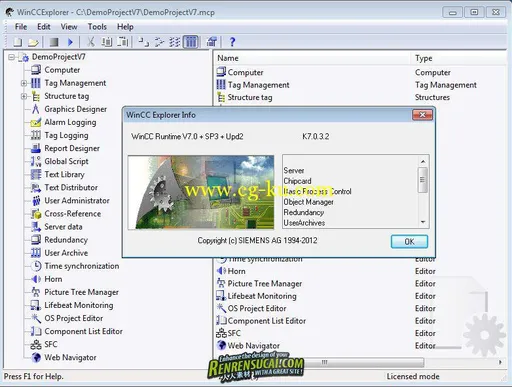Open the File menu
Viewport: 512px width, 387px height.
click(21, 27)
